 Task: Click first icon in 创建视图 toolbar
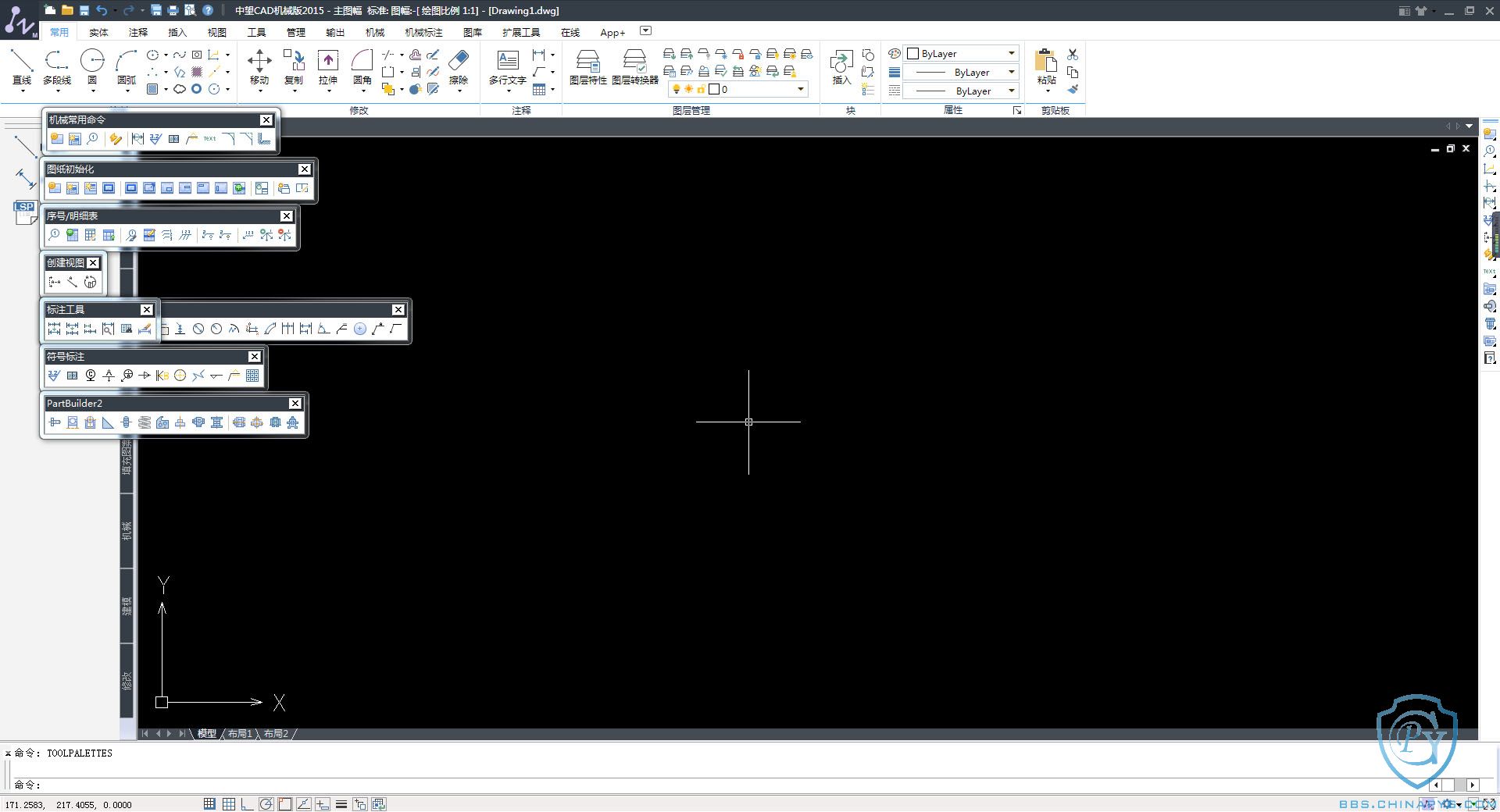[x=54, y=282]
